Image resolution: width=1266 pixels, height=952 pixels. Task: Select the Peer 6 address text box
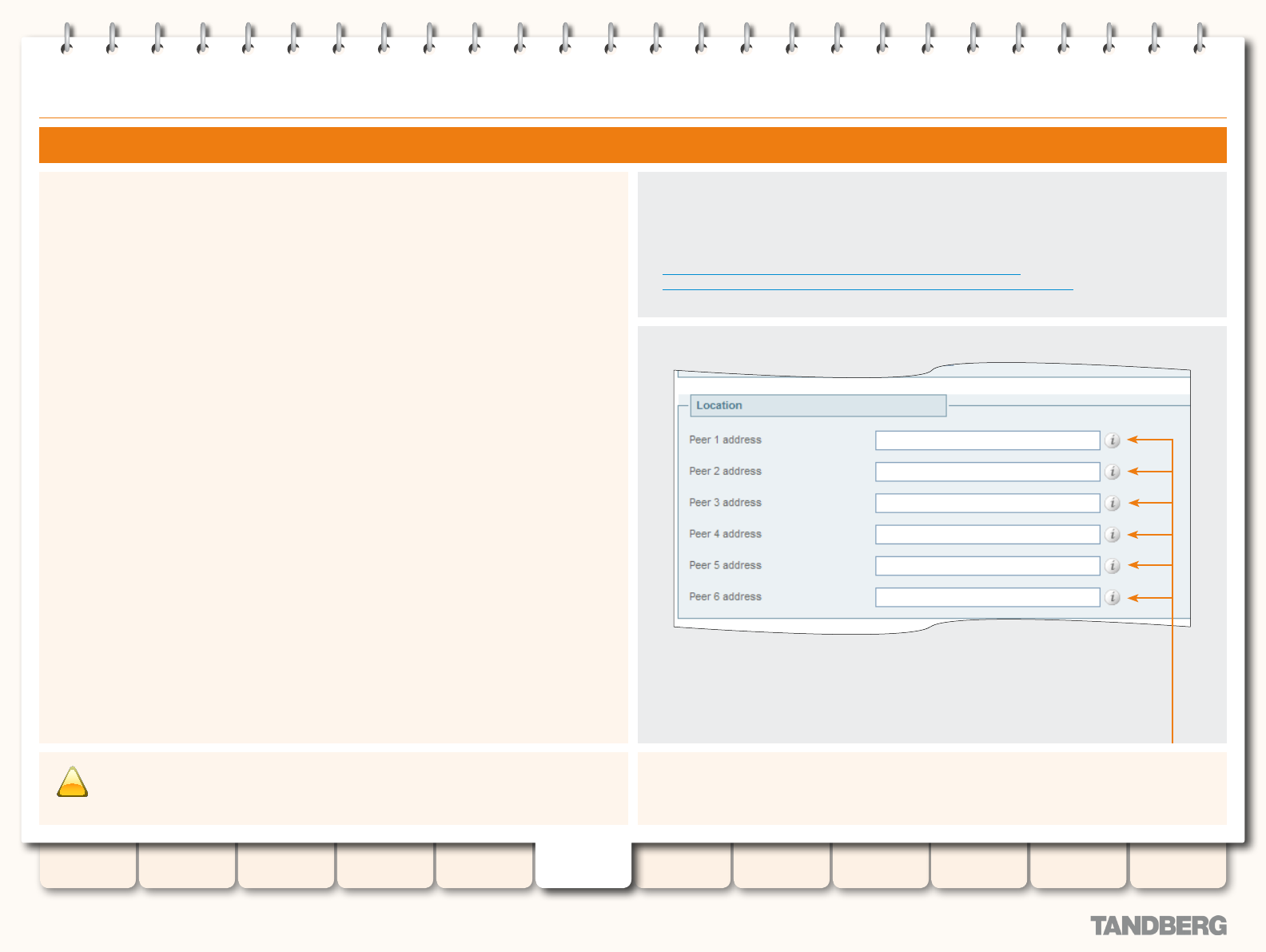tap(987, 597)
